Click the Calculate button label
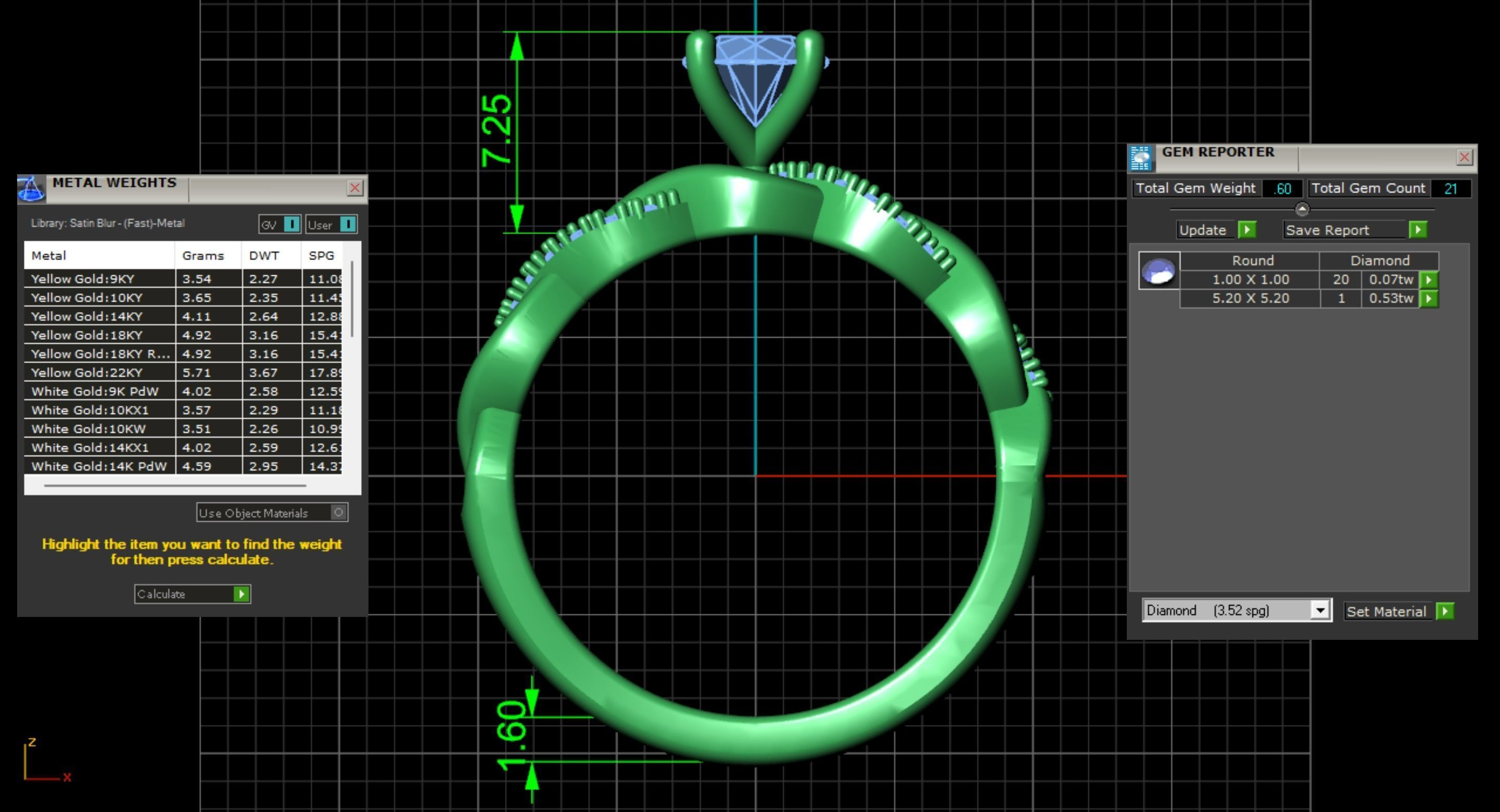1500x812 pixels. point(161,594)
